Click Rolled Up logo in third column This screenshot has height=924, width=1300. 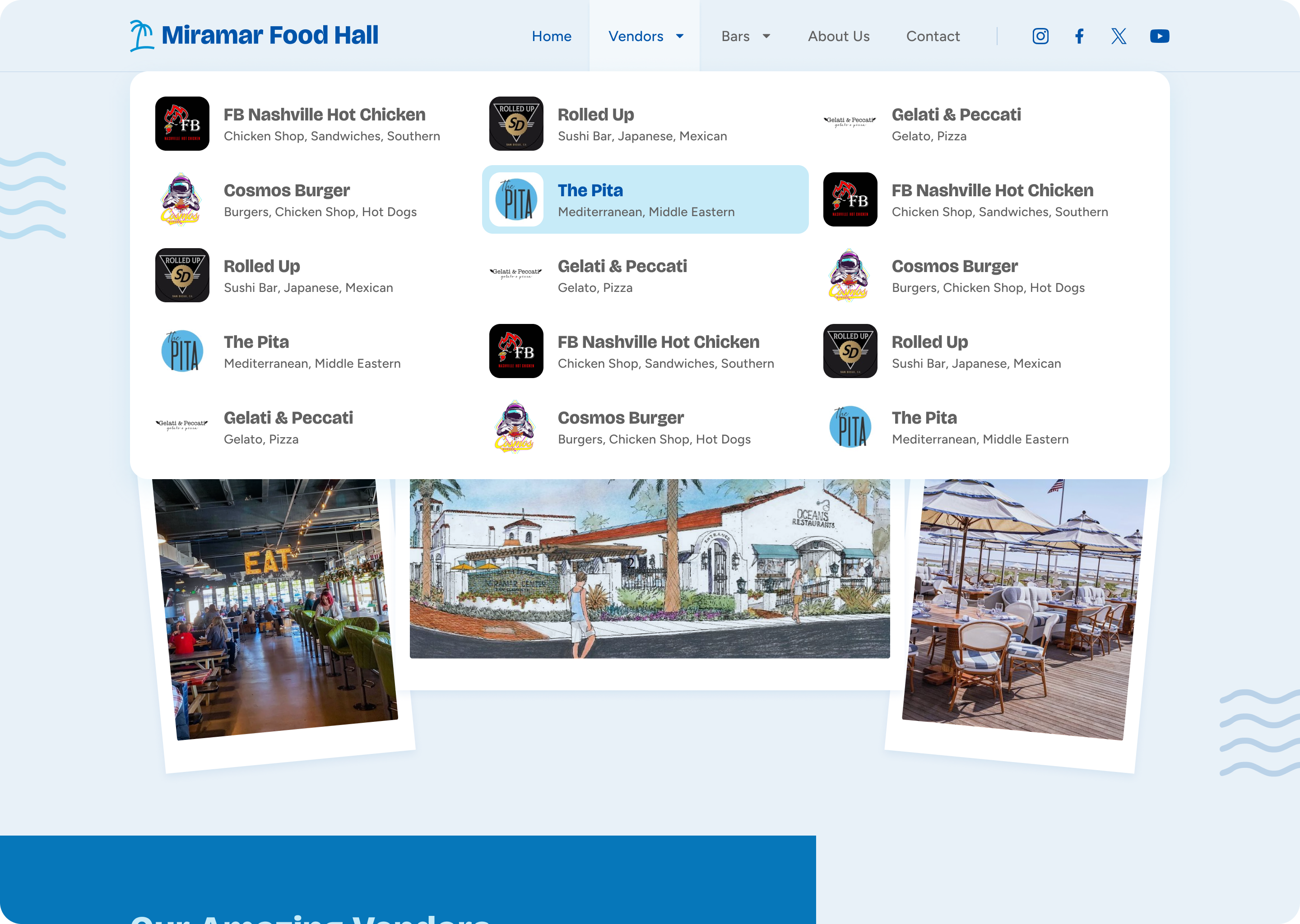coord(850,351)
